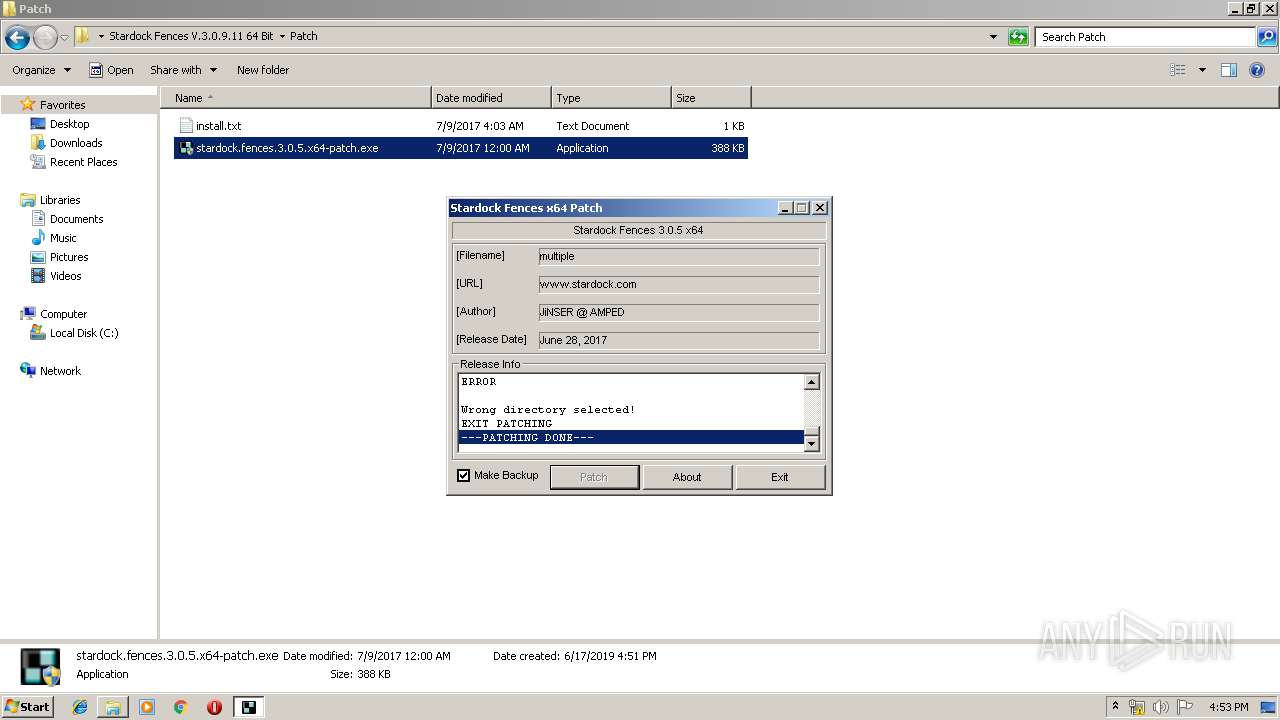
Task: Toggle the Make Backup checkbox
Action: click(x=463, y=476)
